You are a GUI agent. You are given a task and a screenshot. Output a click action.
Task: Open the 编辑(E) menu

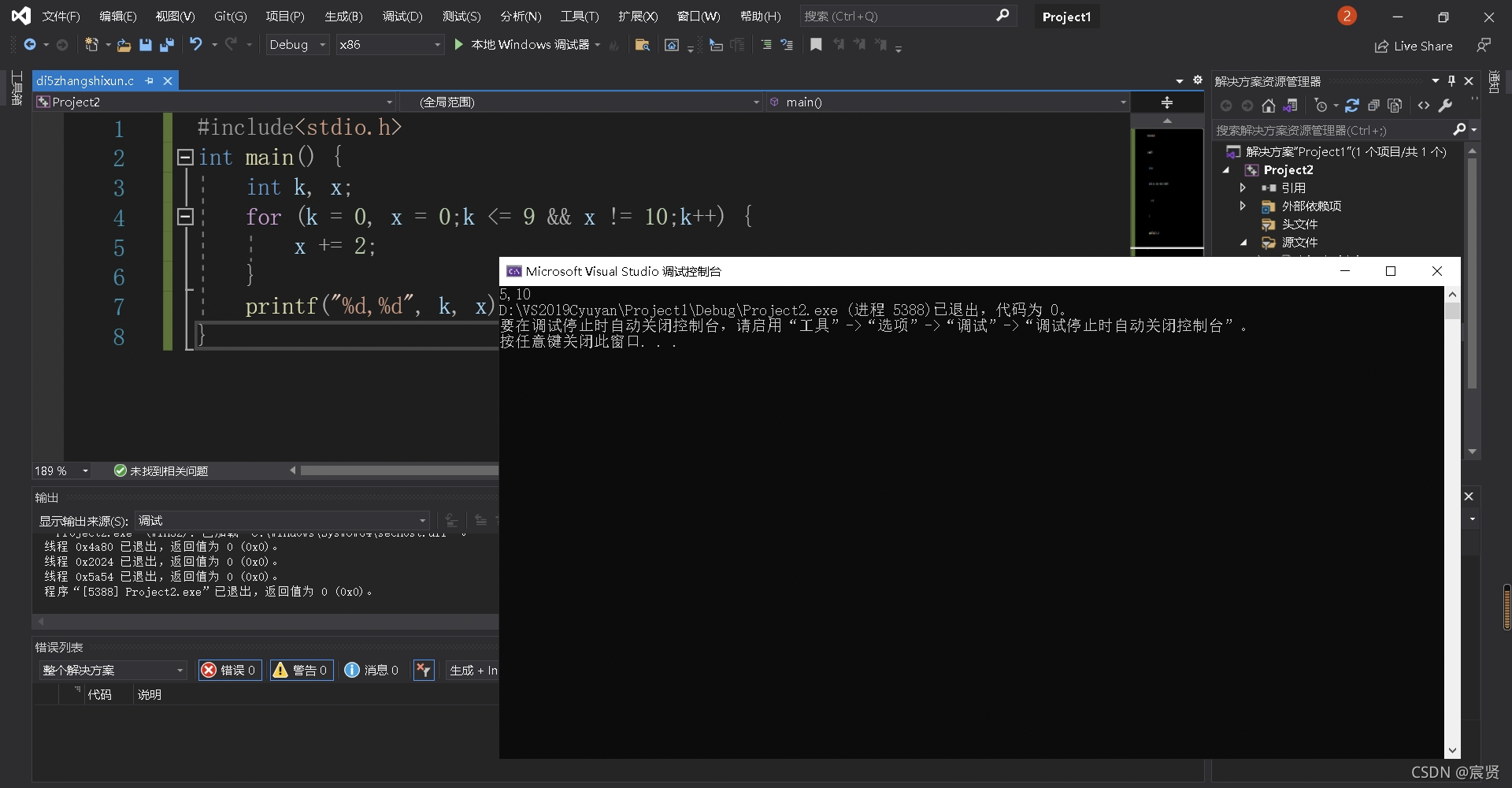click(117, 16)
